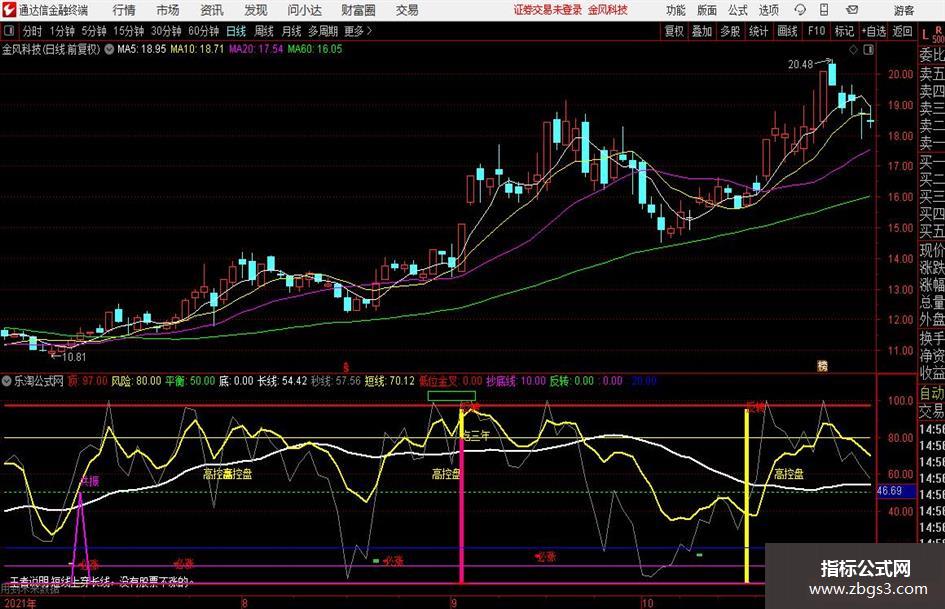Viewport: 945px width, 609px height.
Task: Toggle the left sidebar panel icon
Action: [8, 30]
